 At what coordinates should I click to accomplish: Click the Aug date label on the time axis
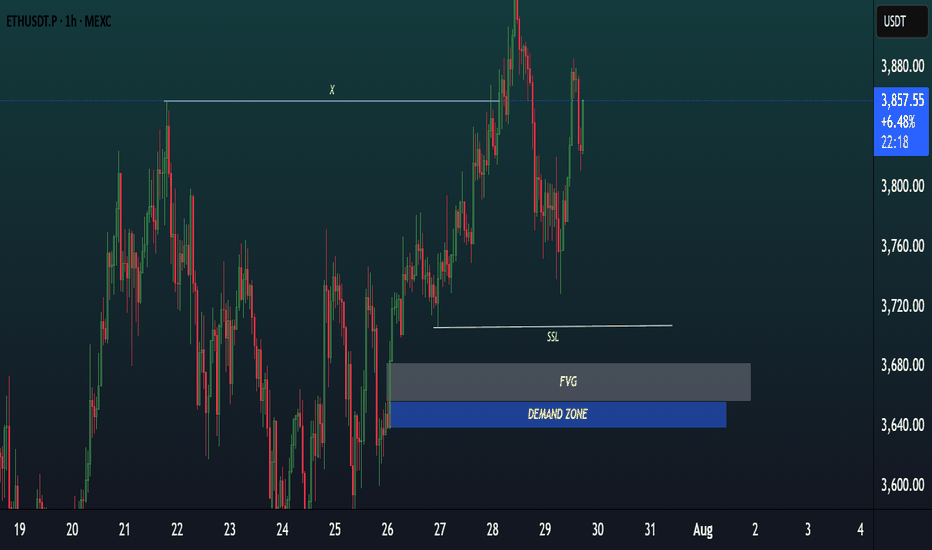703,529
